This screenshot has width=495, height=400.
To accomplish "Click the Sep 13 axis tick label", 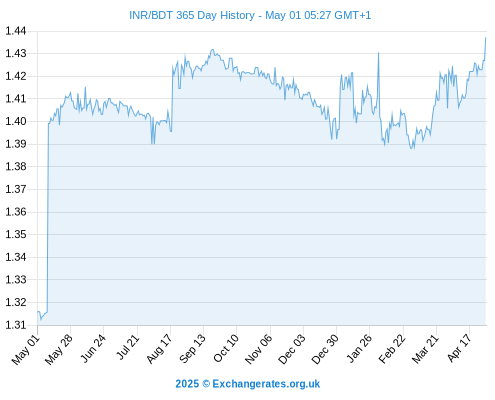I will pos(192,349).
